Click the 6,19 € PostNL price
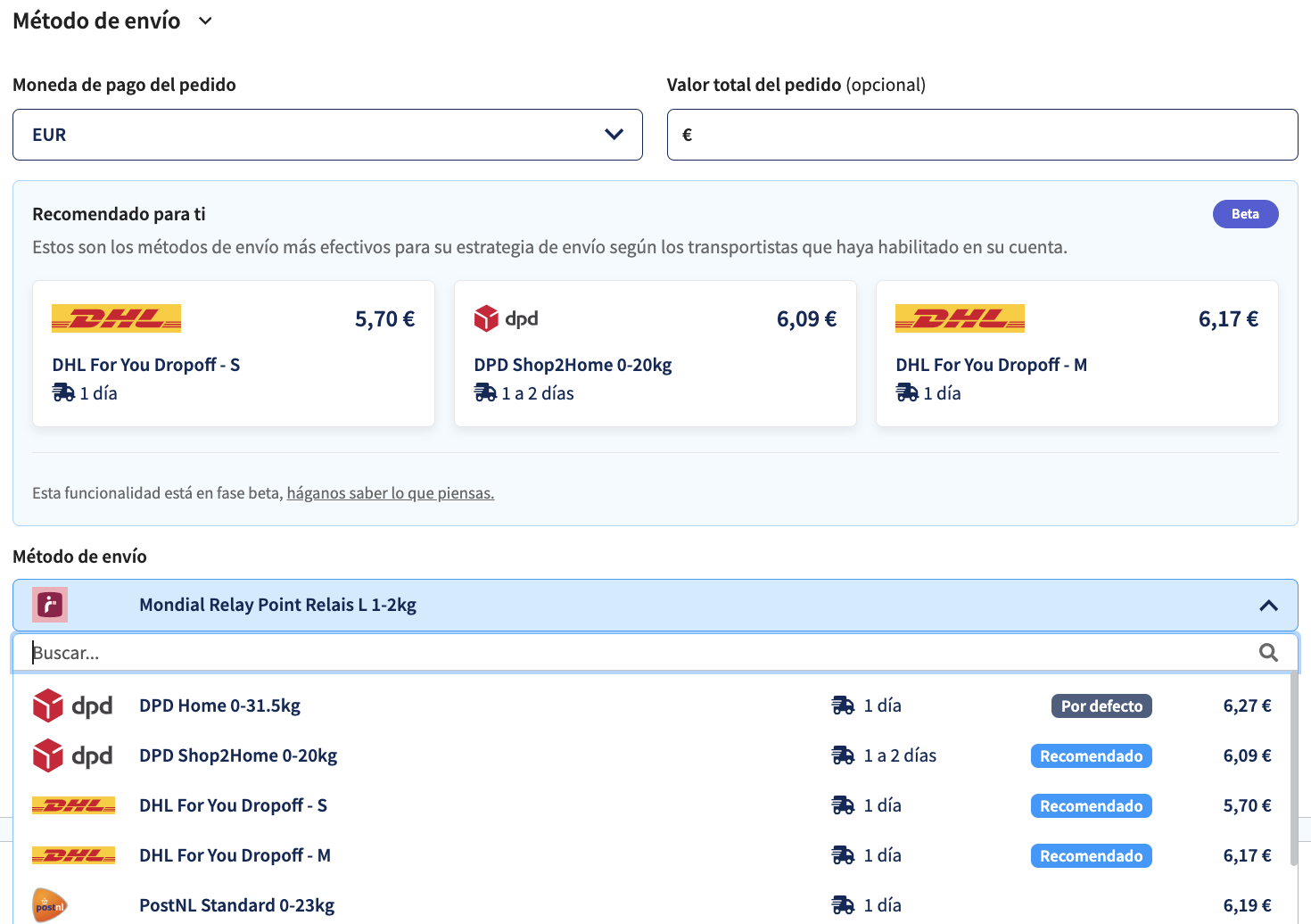This screenshot has width=1311, height=924. point(1247,905)
